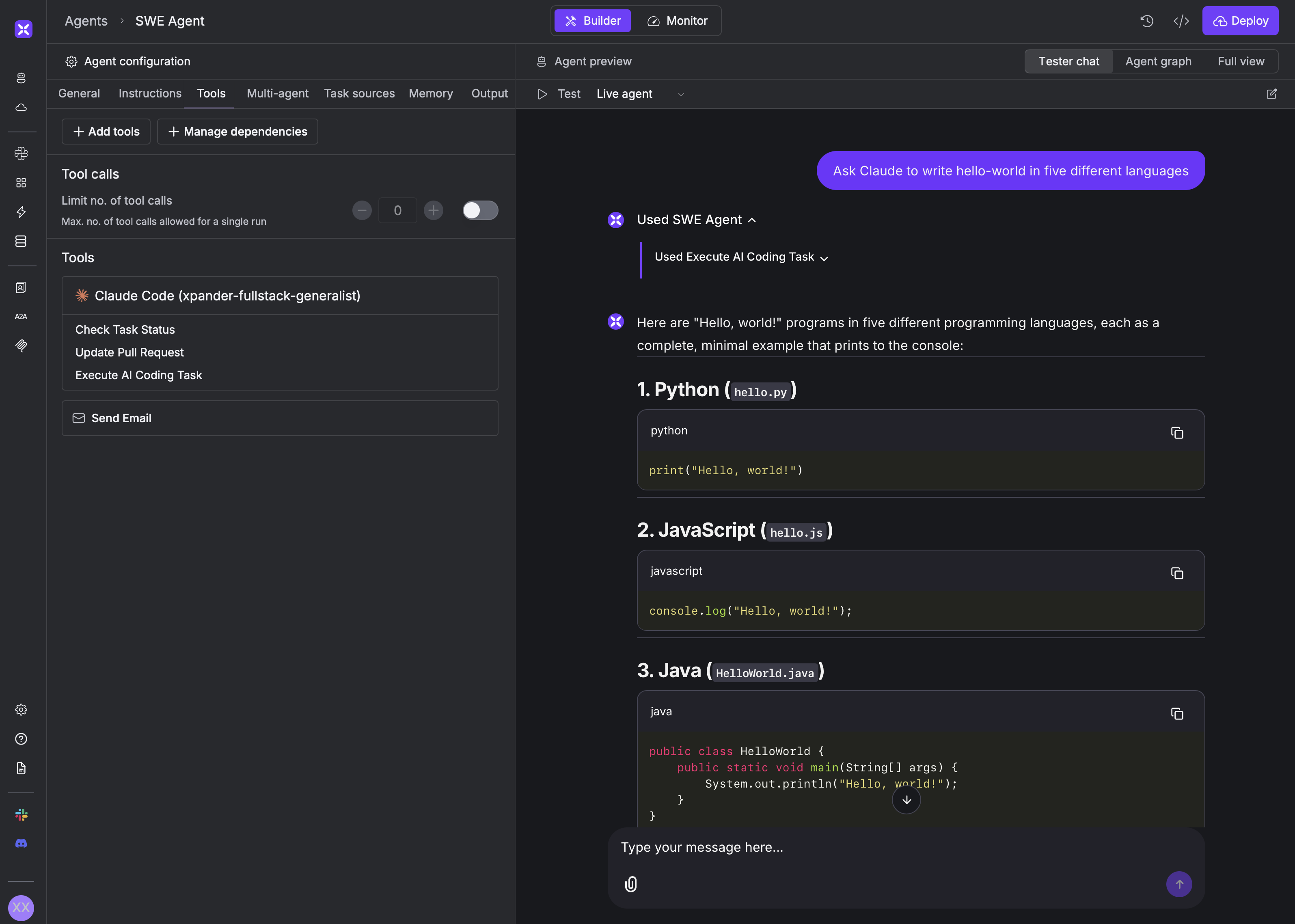
Task: Copy the JavaScript code block
Action: [x=1176, y=573]
